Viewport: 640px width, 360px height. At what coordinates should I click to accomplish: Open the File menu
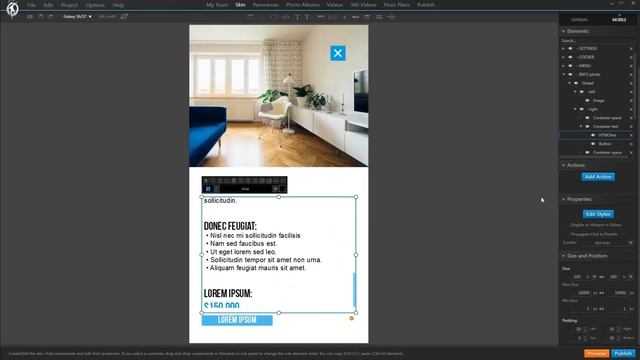click(x=31, y=5)
